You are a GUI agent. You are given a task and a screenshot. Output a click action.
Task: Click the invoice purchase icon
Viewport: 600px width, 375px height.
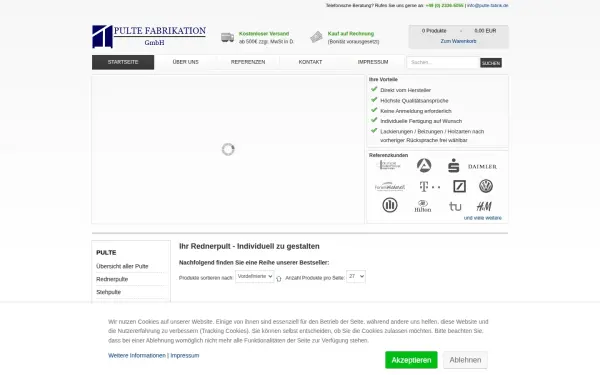pos(316,37)
